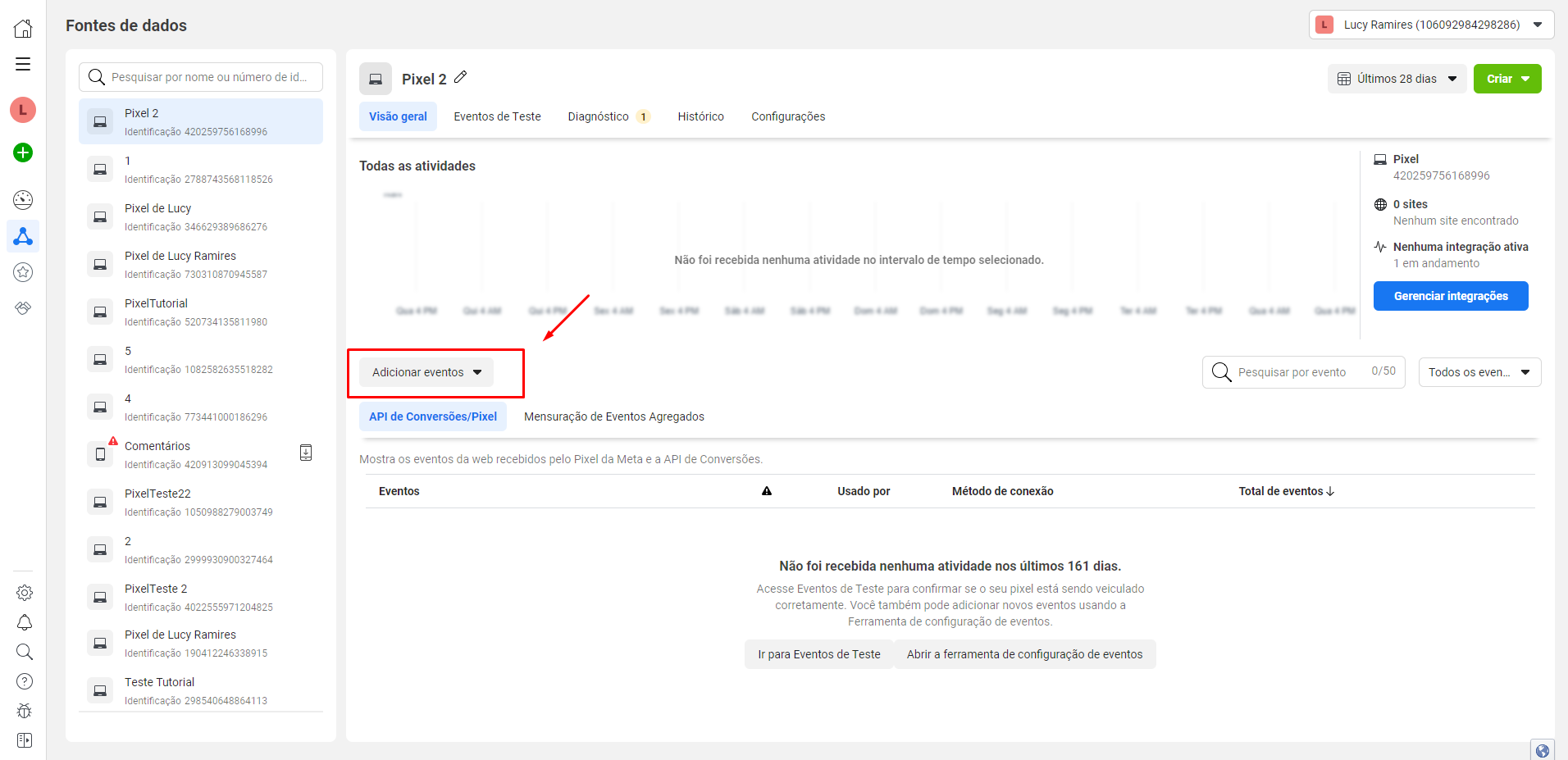
Task: Open the handshake partners icon in sidebar
Action: [23, 308]
